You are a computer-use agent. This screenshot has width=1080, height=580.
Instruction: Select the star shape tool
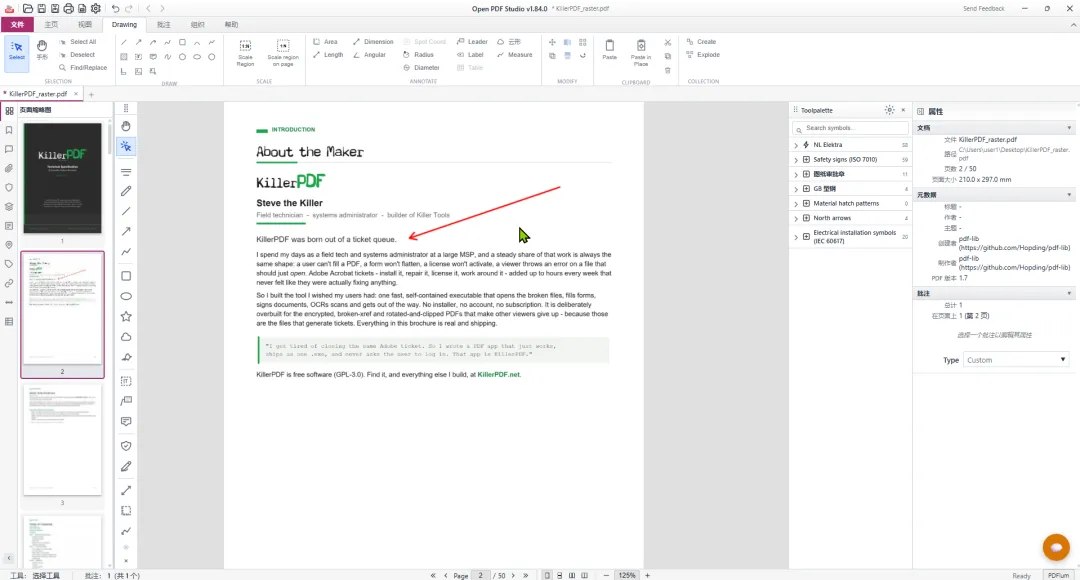(126, 317)
